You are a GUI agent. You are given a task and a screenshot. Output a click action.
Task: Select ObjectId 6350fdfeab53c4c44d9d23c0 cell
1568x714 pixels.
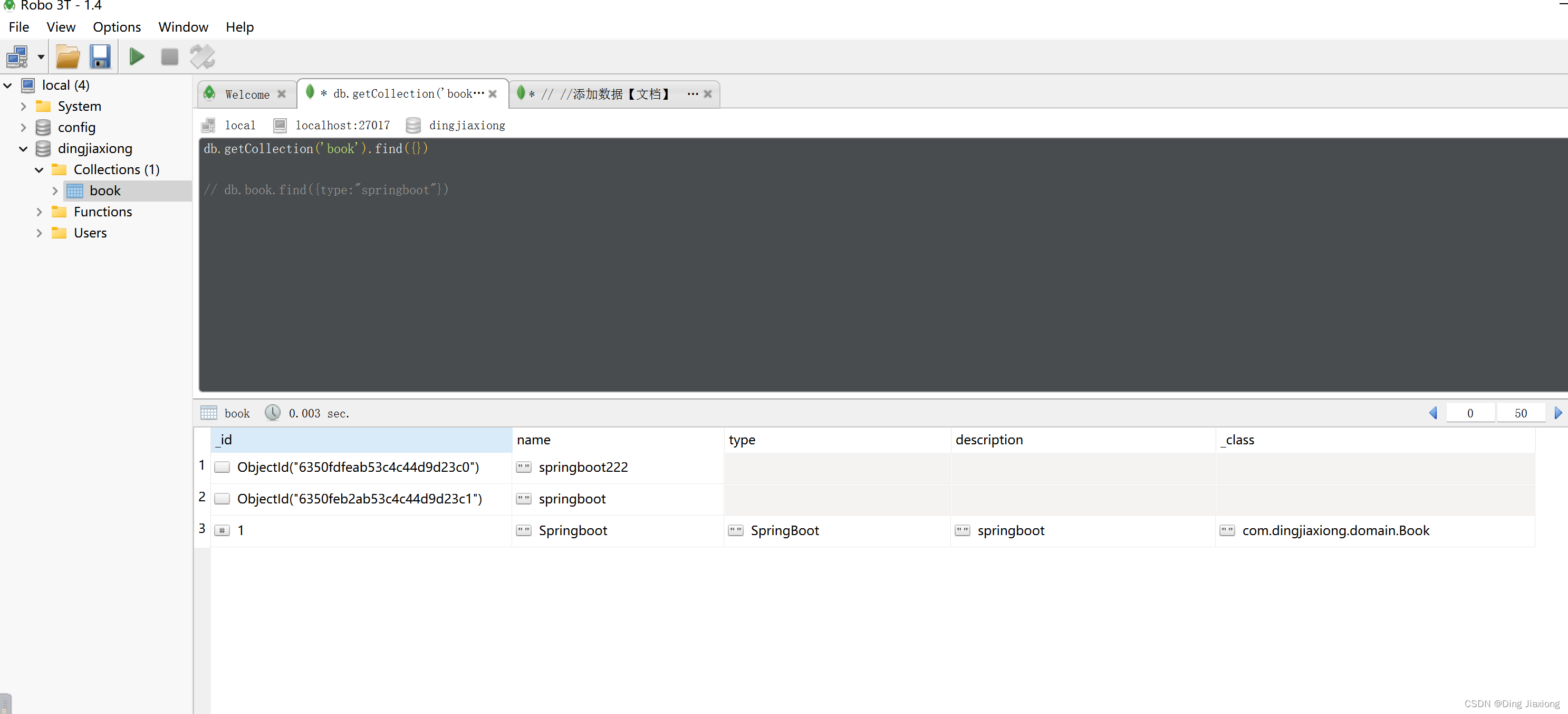coord(362,467)
